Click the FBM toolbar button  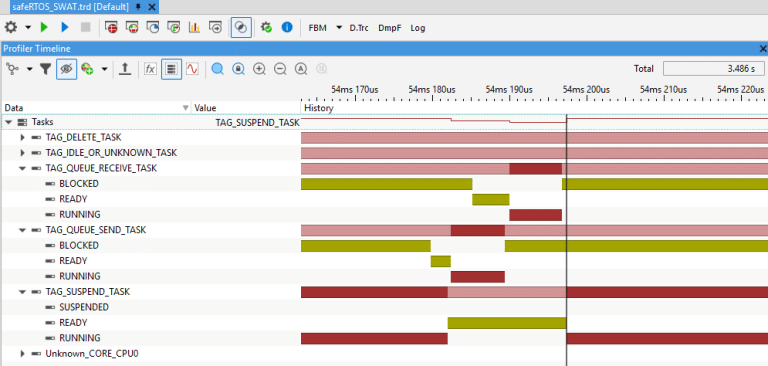pyautogui.click(x=318, y=28)
